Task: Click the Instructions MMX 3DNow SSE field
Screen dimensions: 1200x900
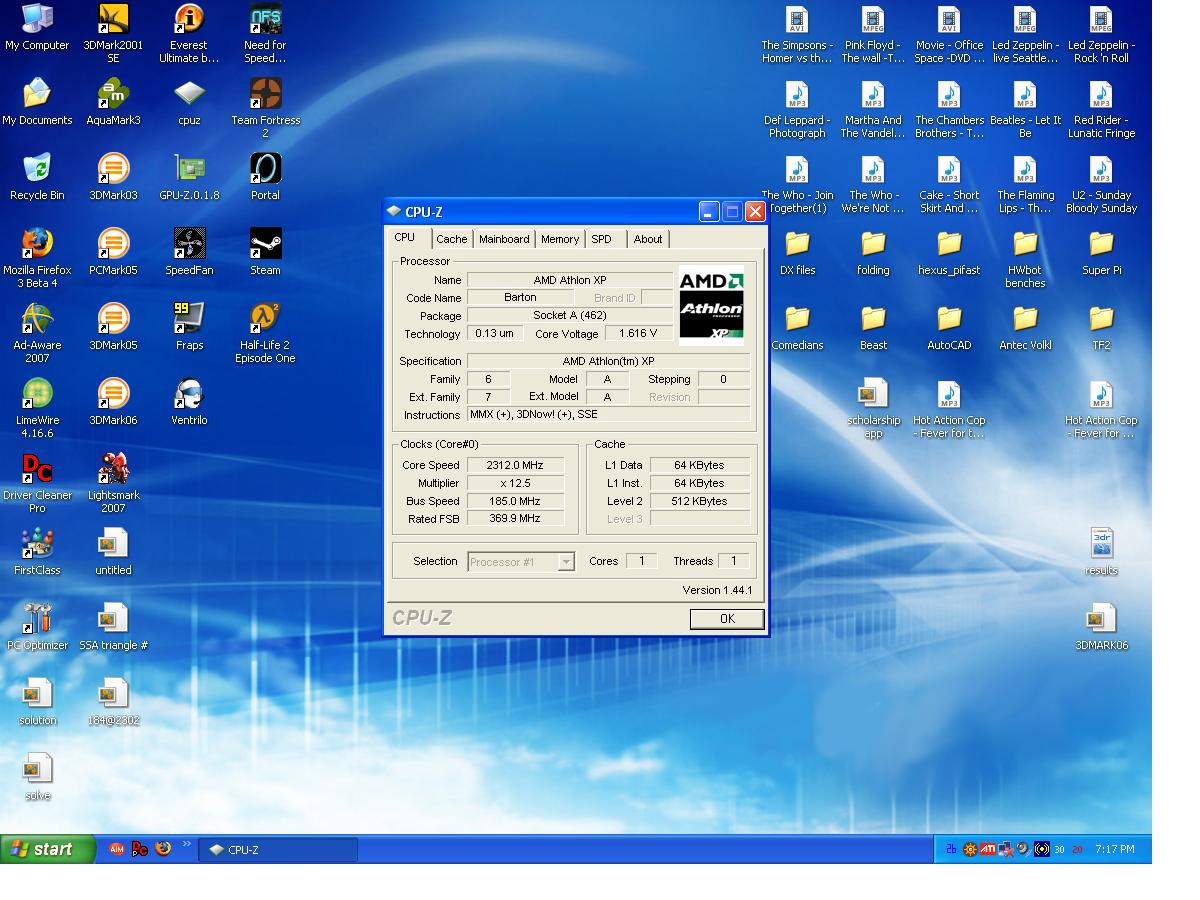Action: pyautogui.click(x=608, y=414)
